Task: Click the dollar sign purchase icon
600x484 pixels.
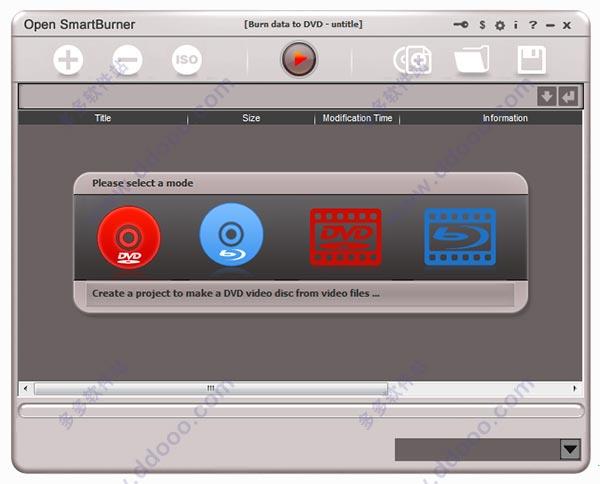Action: (x=483, y=25)
